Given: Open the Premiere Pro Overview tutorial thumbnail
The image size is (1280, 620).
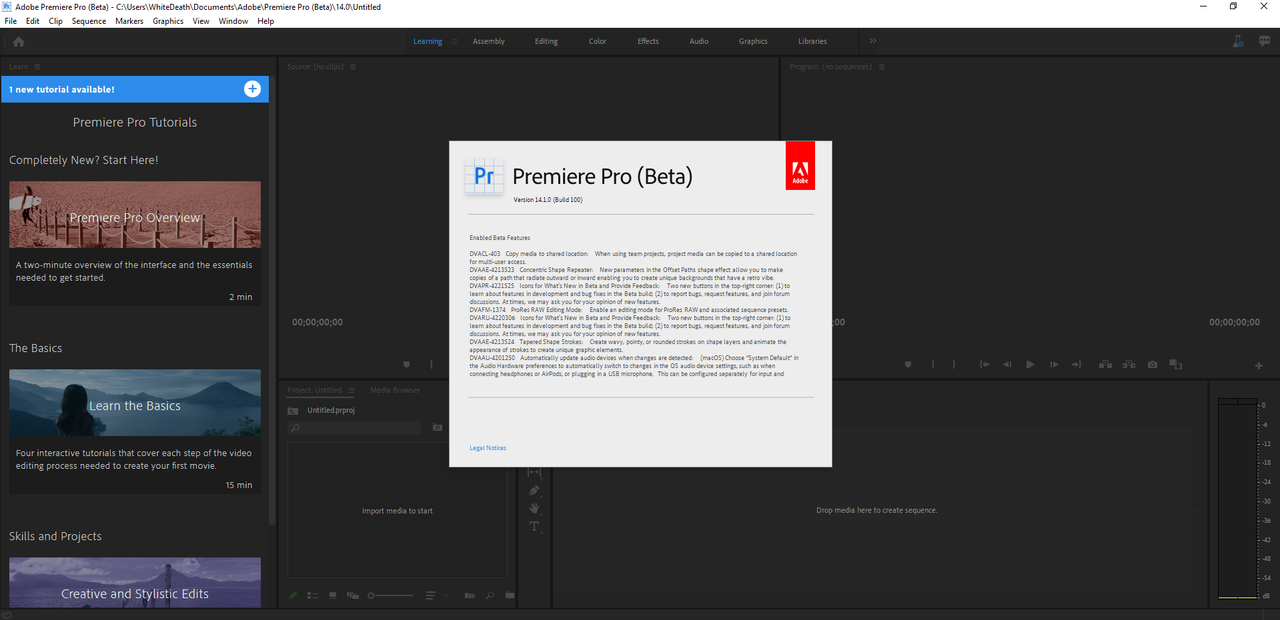Looking at the screenshot, I should pos(135,215).
